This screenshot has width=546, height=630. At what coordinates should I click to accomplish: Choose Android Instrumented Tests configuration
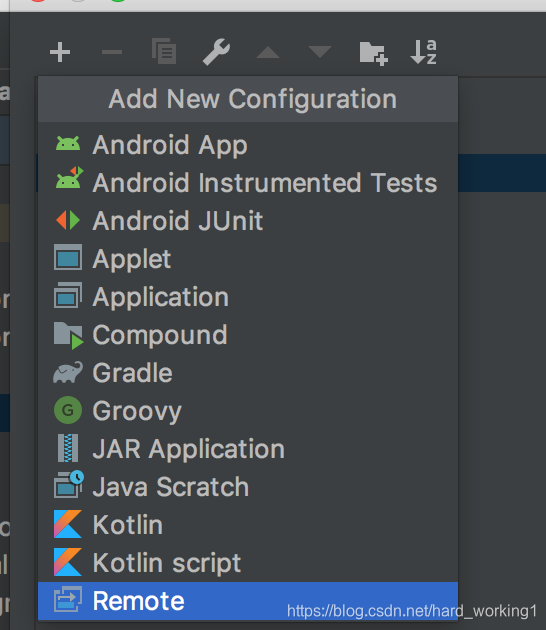[248, 182]
